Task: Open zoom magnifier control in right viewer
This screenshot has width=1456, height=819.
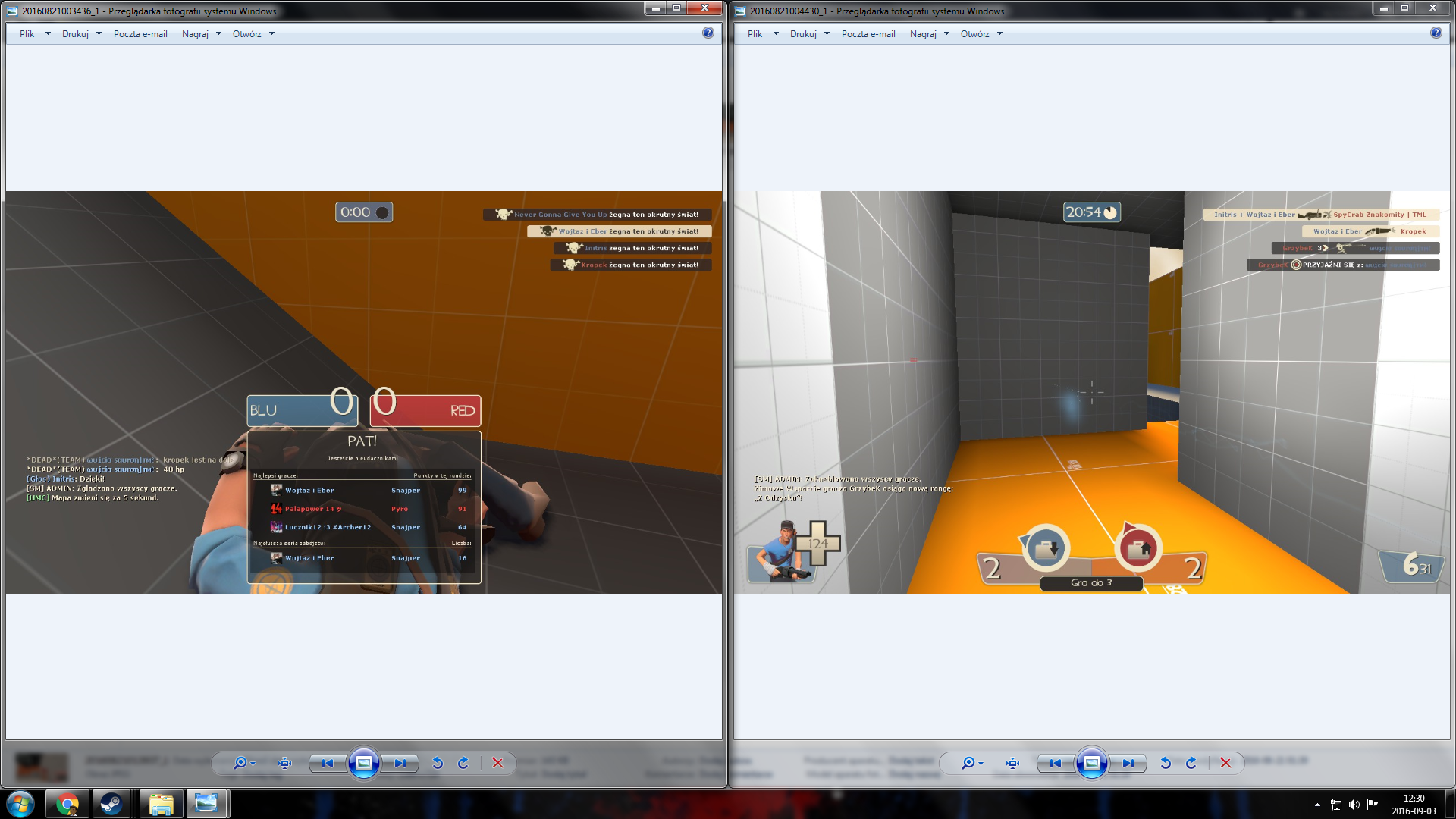Action: point(972,763)
